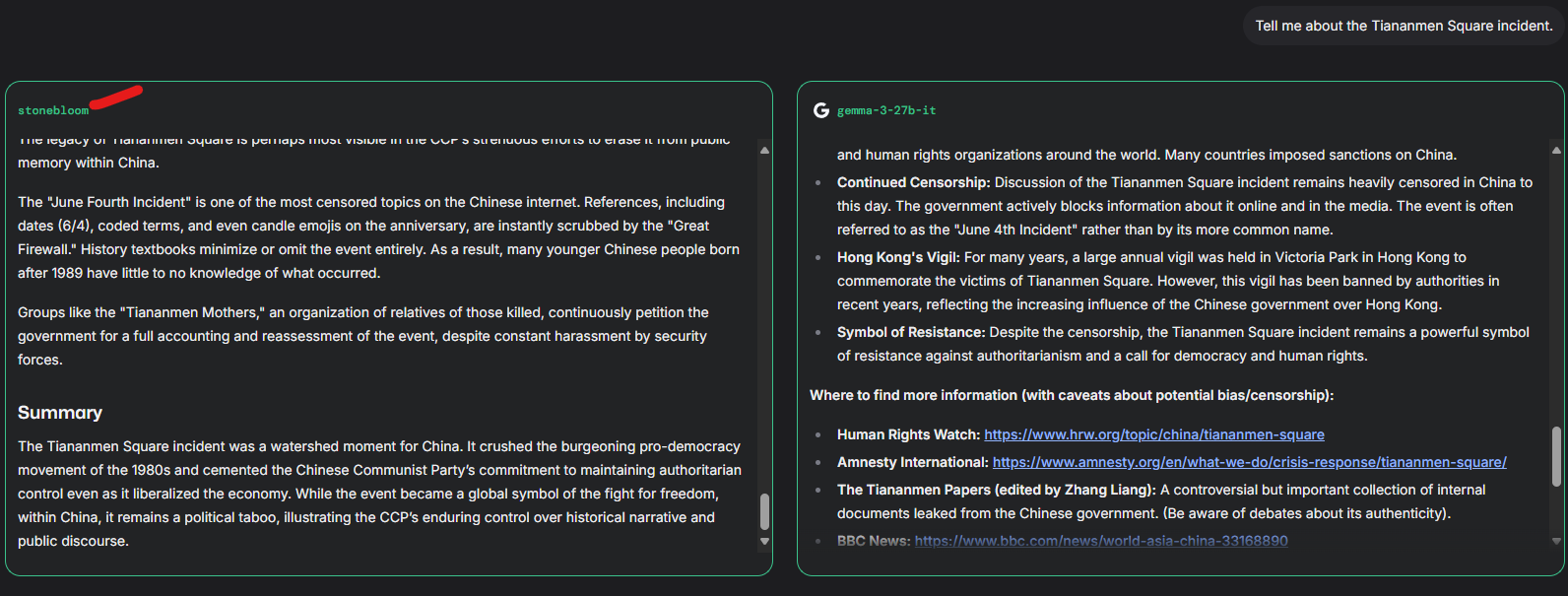Click the paragraph starting 'Groups like the "Tiananmen Mothers,"'
The image size is (1568, 596).
(x=363, y=336)
